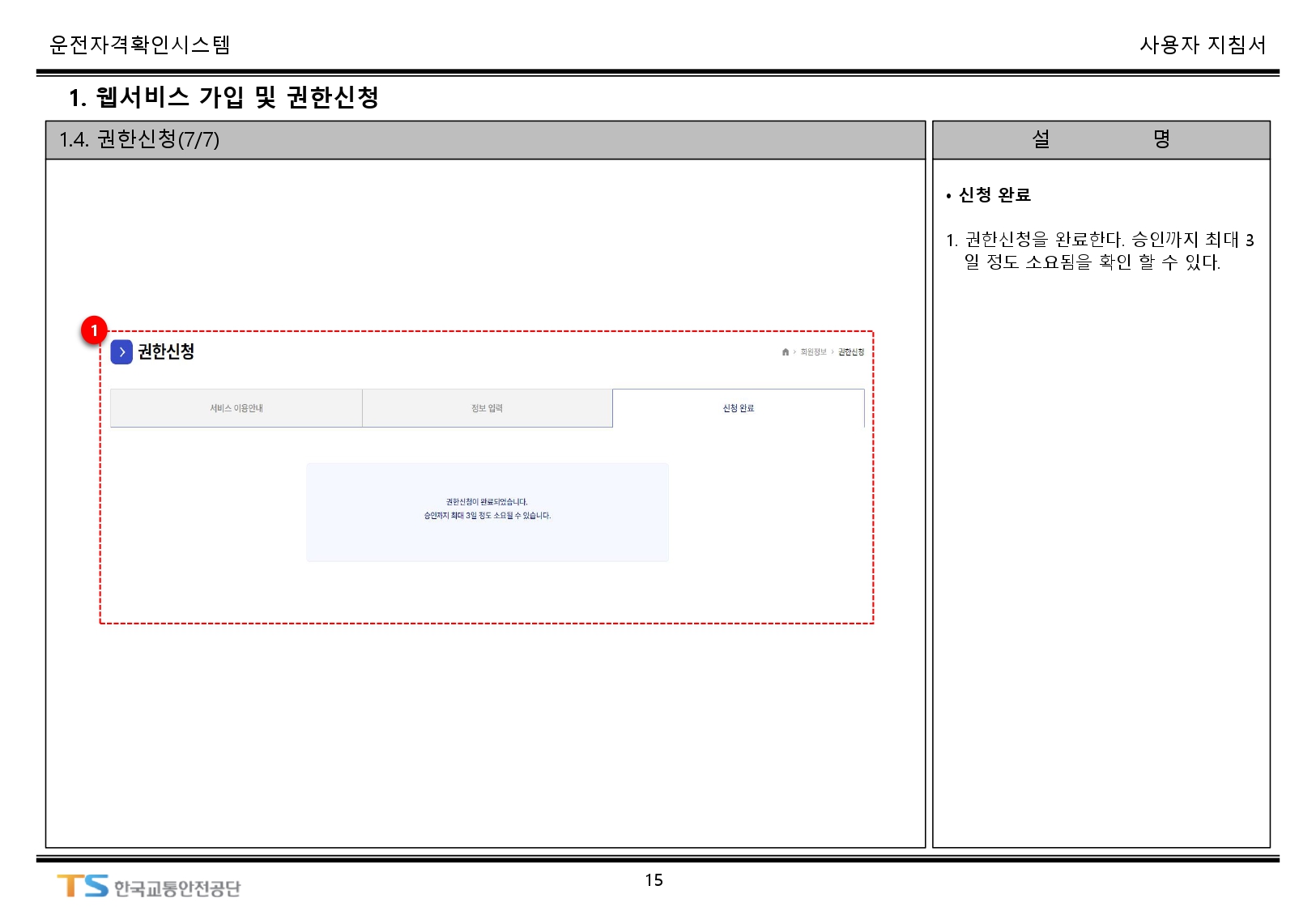Image resolution: width=1316 pixels, height=911 pixels.
Task: Click the 권한신청 breadcrumb item
Action: [x=851, y=352]
